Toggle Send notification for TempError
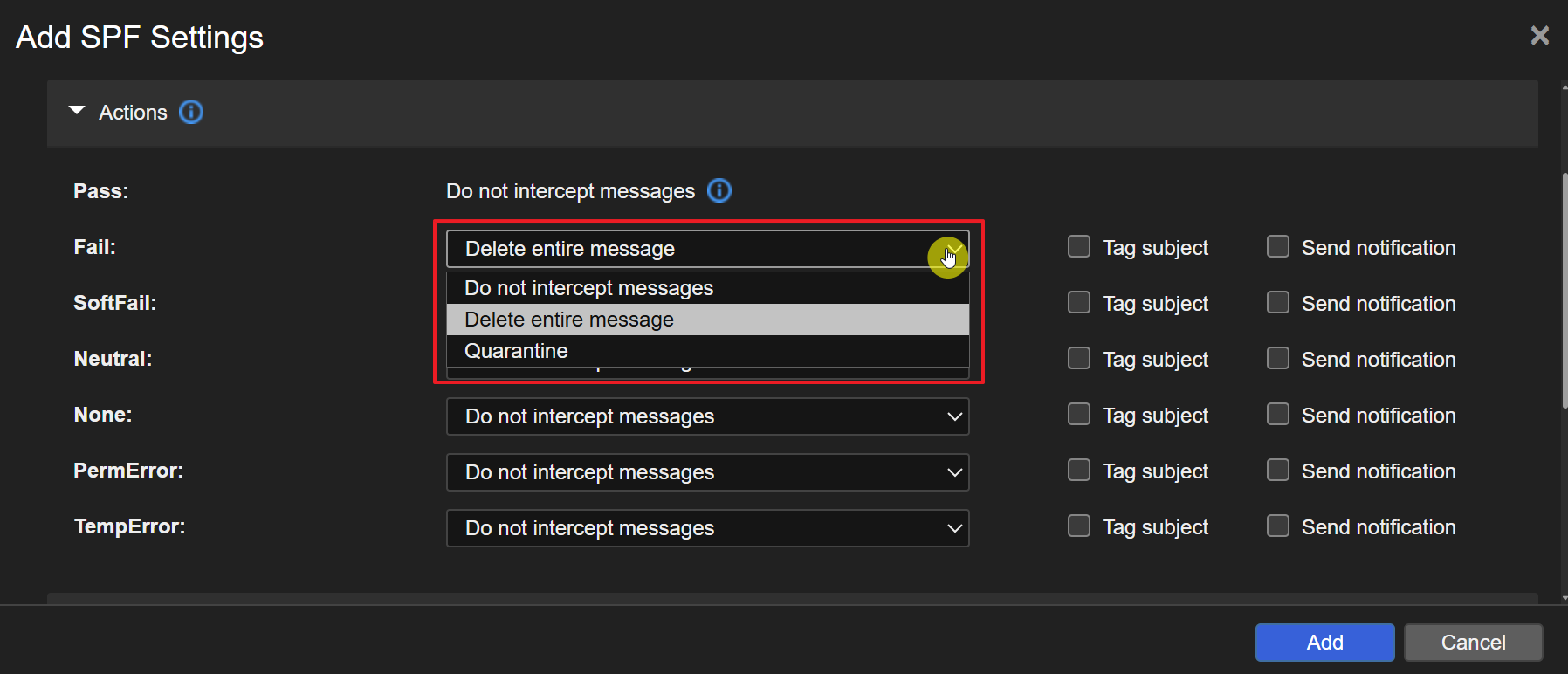This screenshot has height=674, width=1568. (1278, 526)
